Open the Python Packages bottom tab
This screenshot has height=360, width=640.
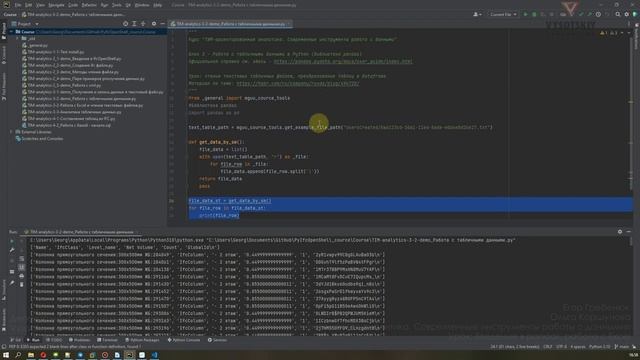pyautogui.click(x=142, y=340)
